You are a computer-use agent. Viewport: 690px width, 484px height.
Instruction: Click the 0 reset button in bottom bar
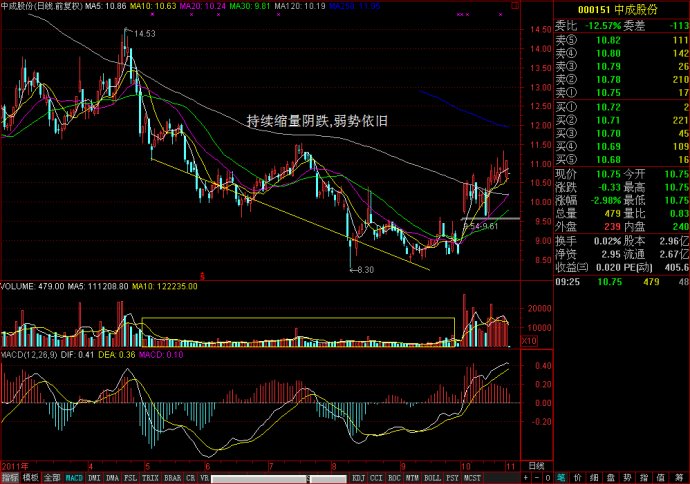pos(547,478)
